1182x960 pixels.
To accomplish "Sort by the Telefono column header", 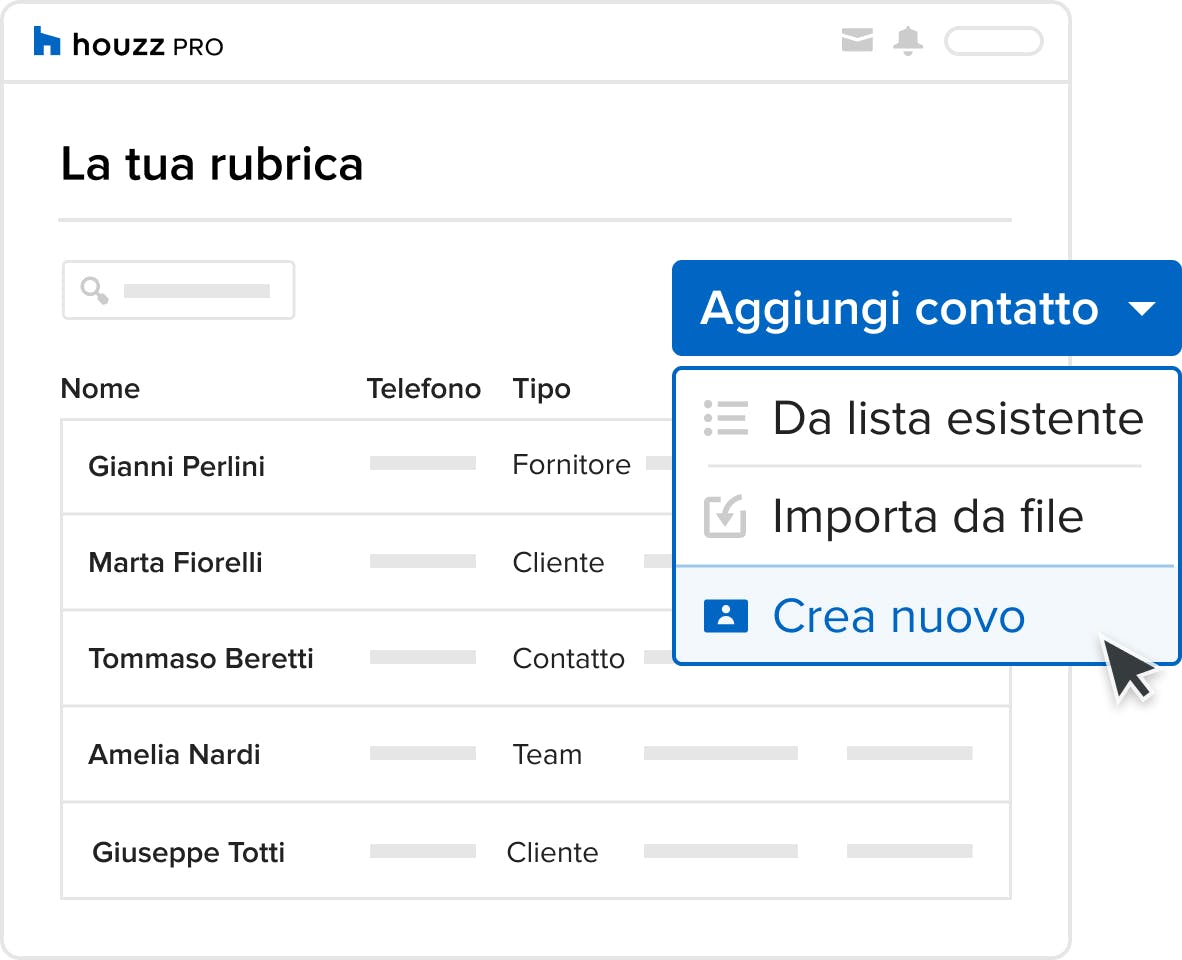I will (x=424, y=389).
